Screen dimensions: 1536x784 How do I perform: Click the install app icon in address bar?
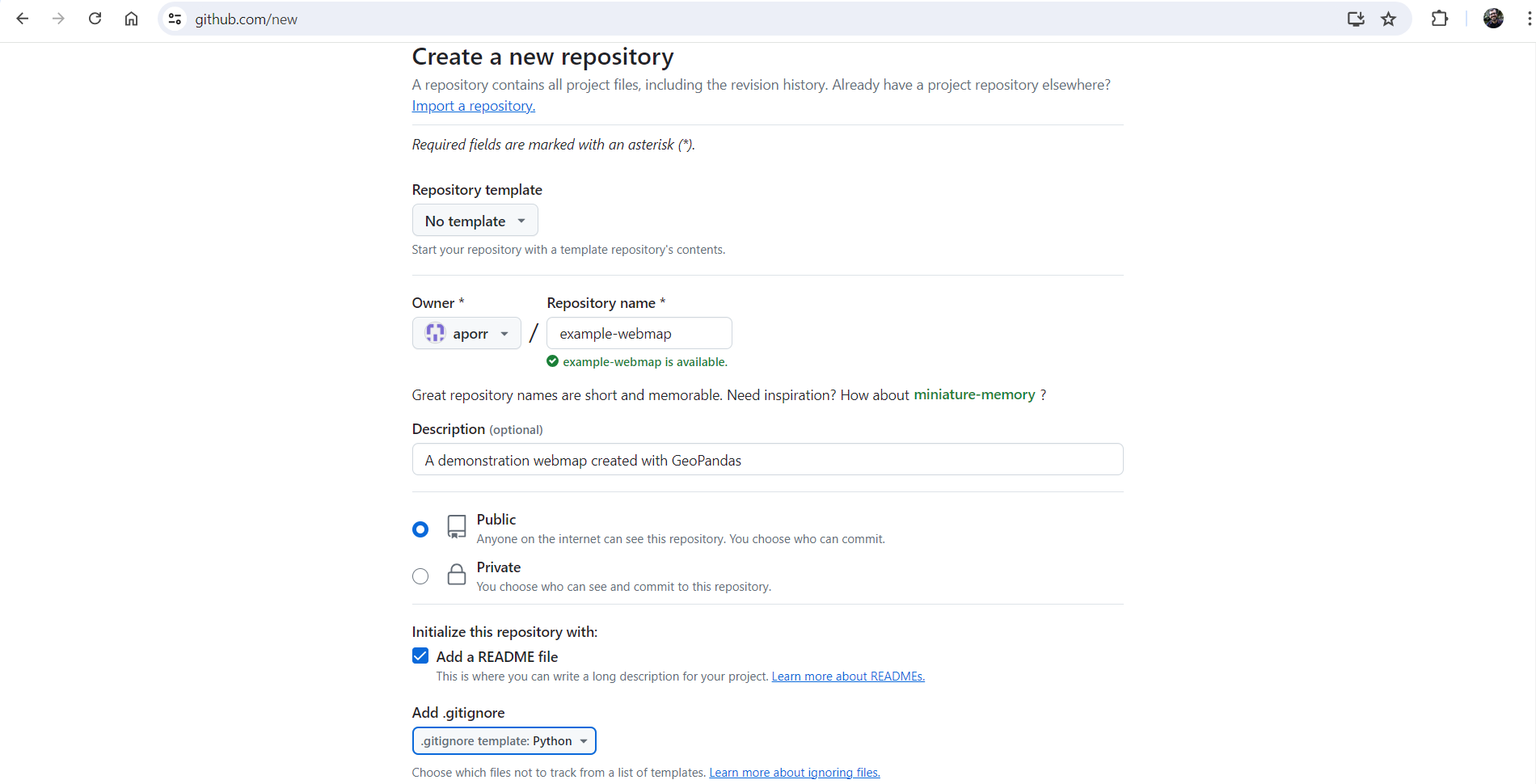1356,19
